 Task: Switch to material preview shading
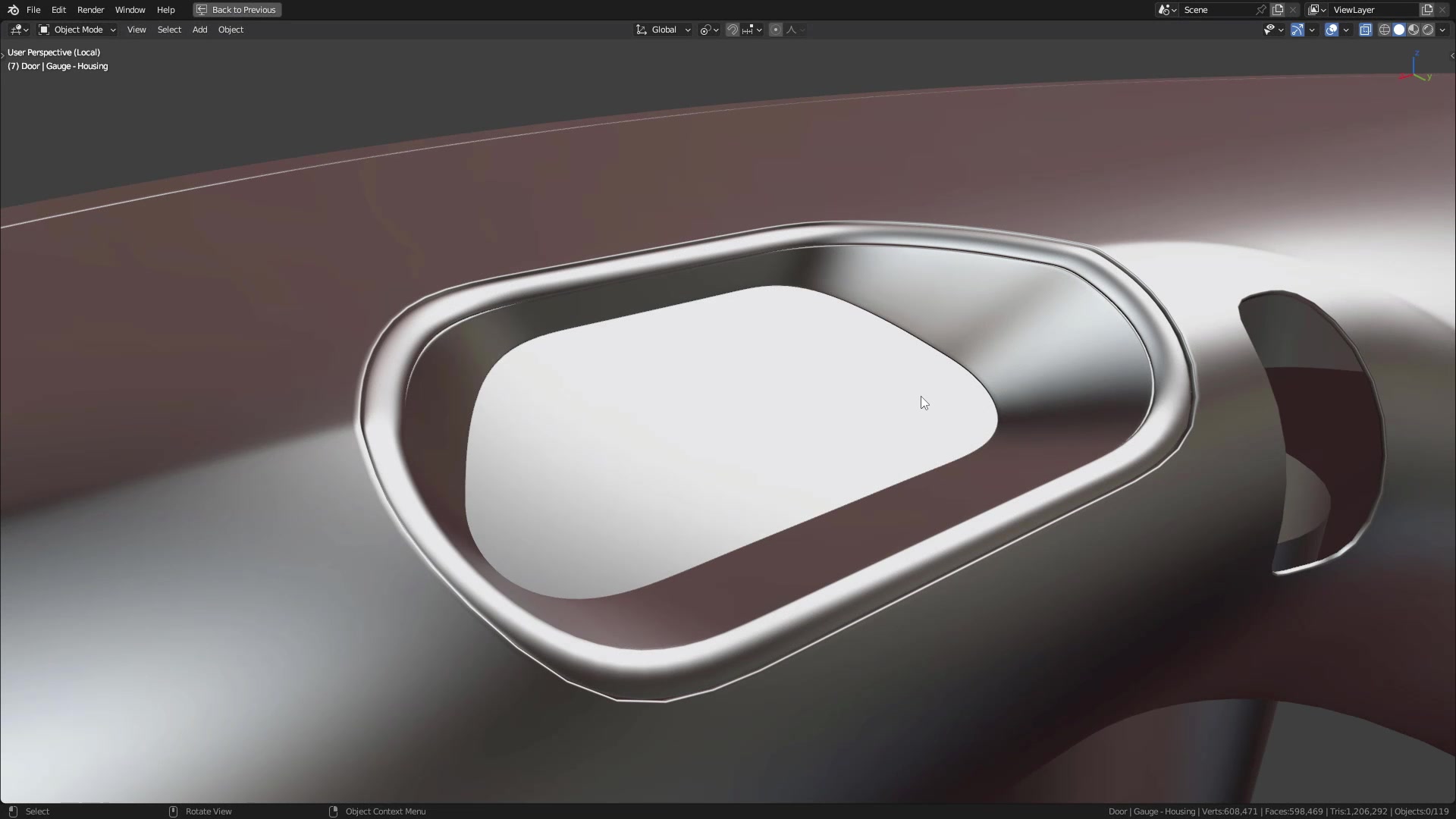coord(1414,30)
